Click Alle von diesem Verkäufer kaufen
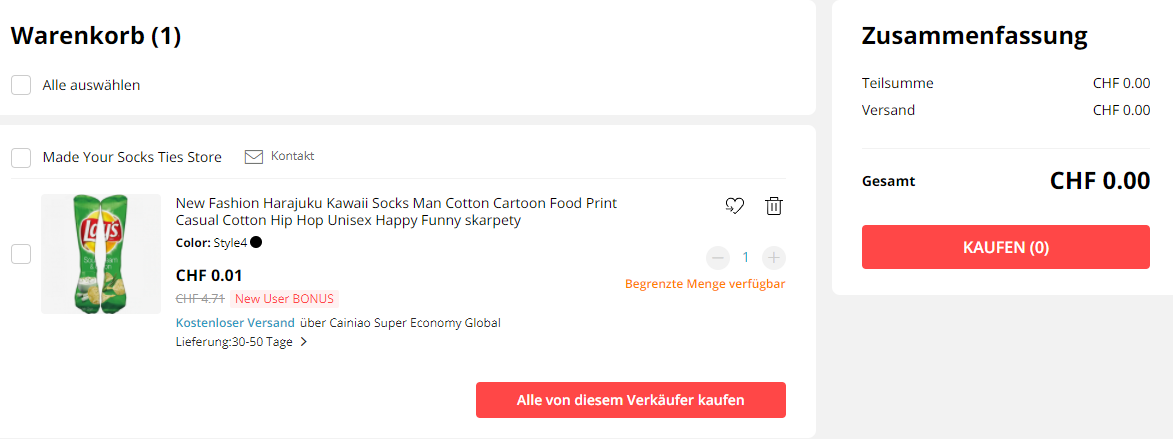Image resolution: width=1173 pixels, height=439 pixels. click(630, 400)
